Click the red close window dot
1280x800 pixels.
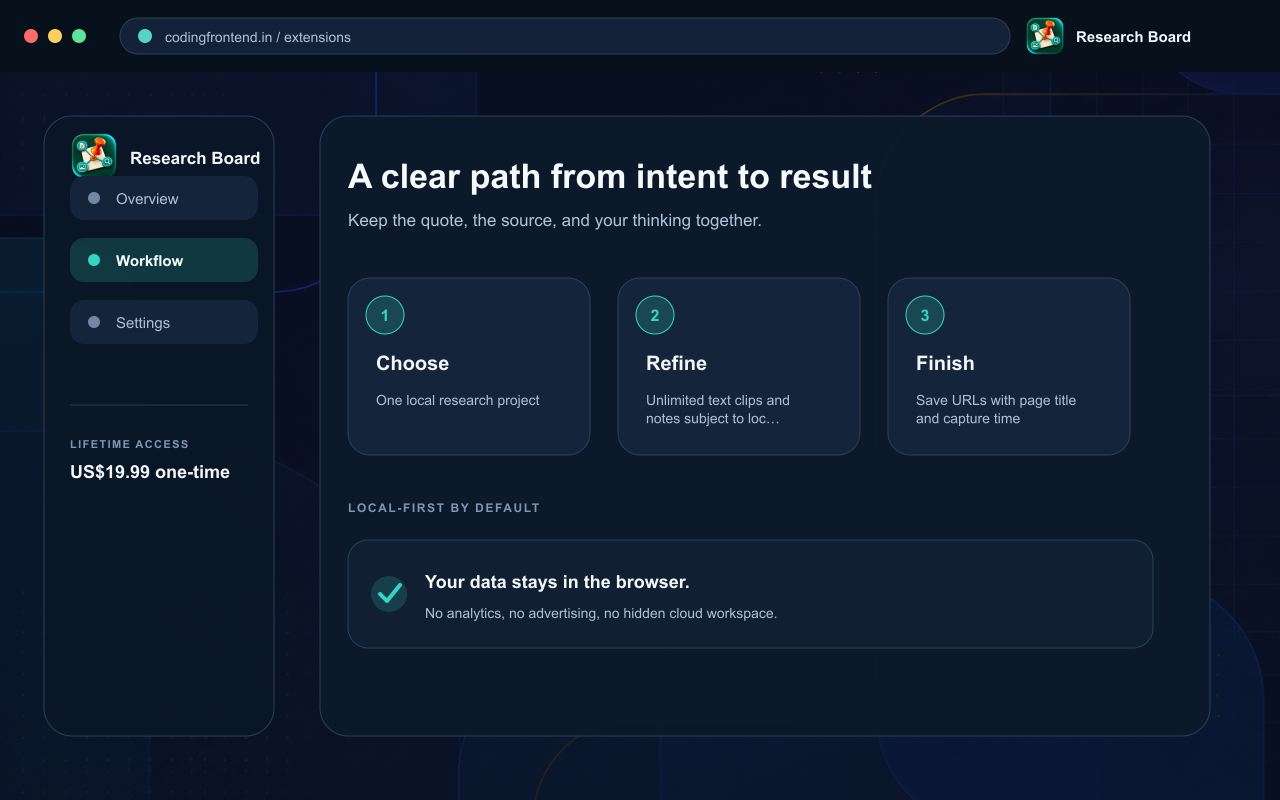31,36
